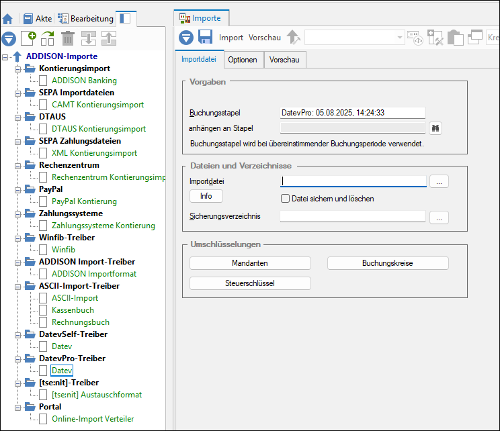Click the move down arrow icon
500x431 pixels.
pyautogui.click(x=88, y=38)
